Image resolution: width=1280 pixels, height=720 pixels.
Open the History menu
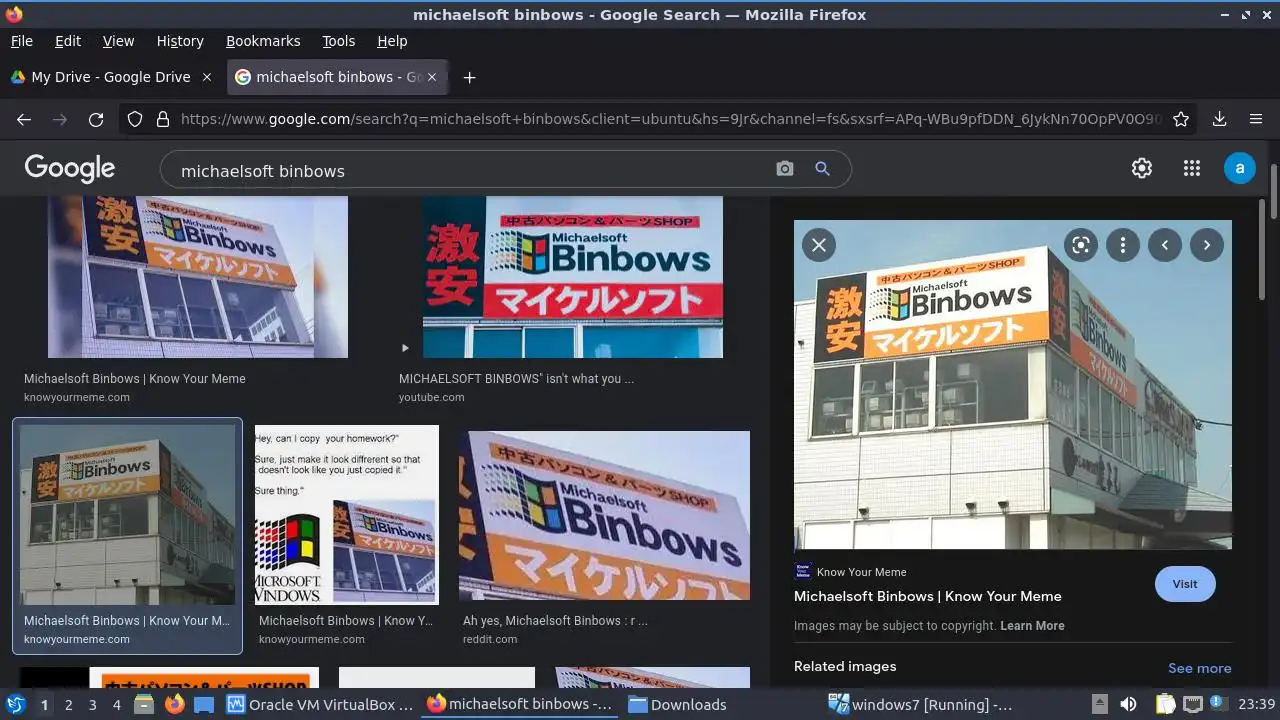pyautogui.click(x=180, y=41)
